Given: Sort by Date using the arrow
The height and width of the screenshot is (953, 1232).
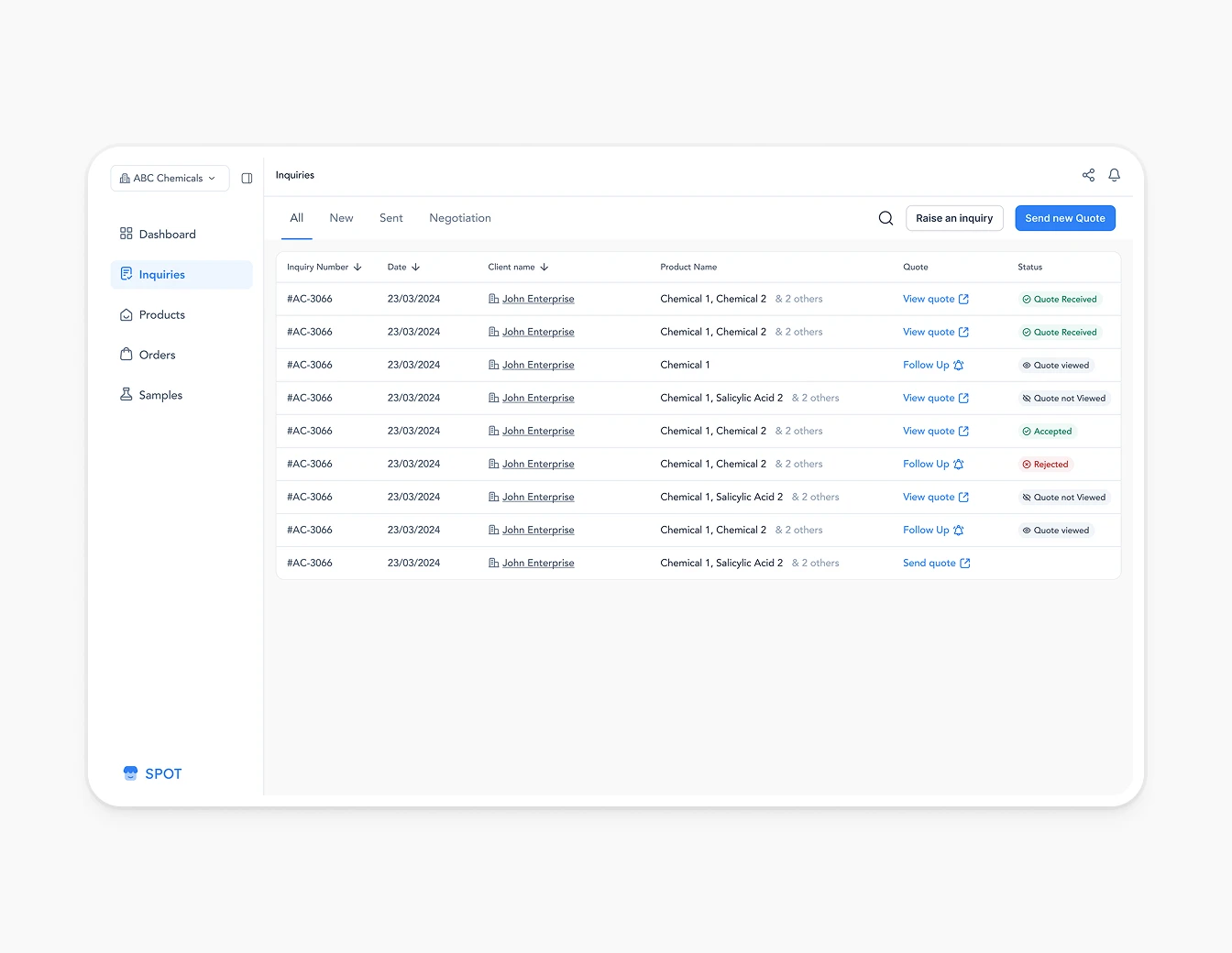Looking at the screenshot, I should [418, 267].
